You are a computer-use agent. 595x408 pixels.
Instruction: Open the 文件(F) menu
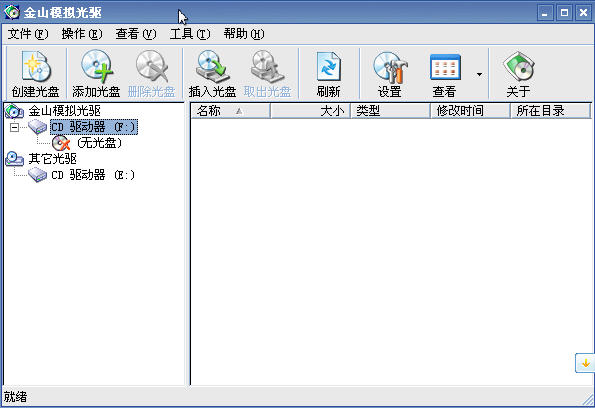28,34
